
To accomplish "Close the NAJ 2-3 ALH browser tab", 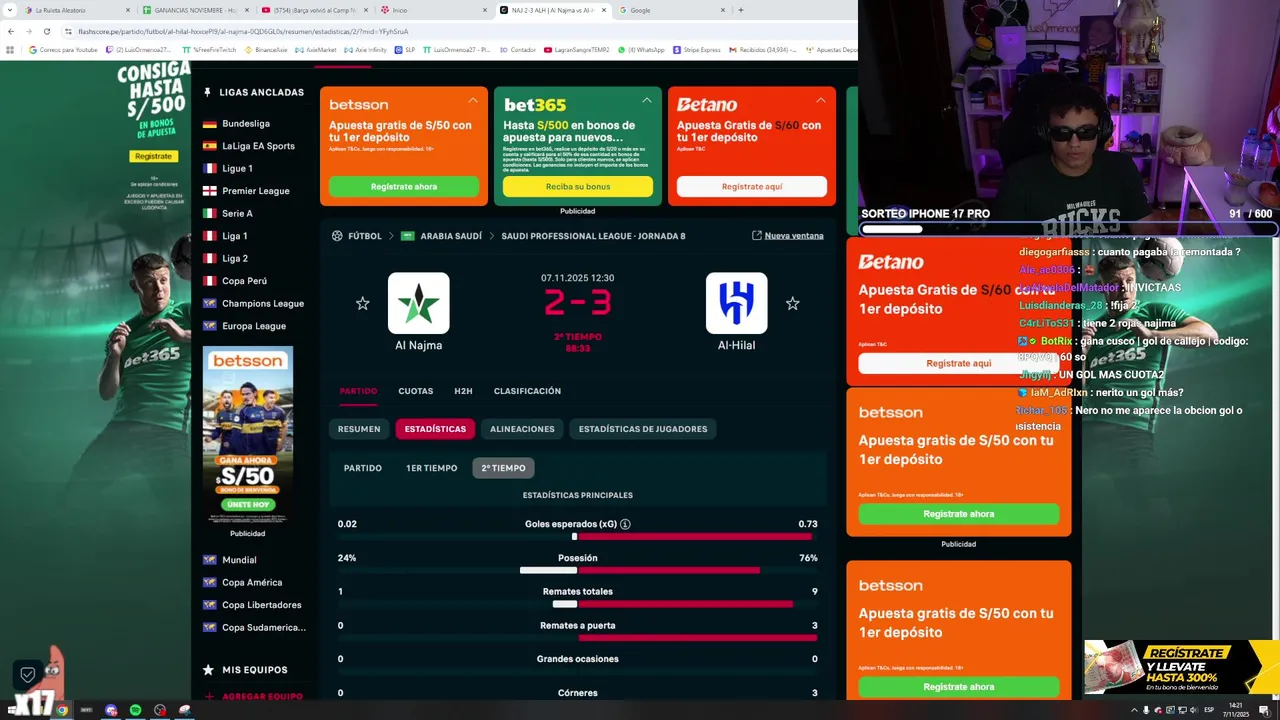I will click(x=604, y=10).
